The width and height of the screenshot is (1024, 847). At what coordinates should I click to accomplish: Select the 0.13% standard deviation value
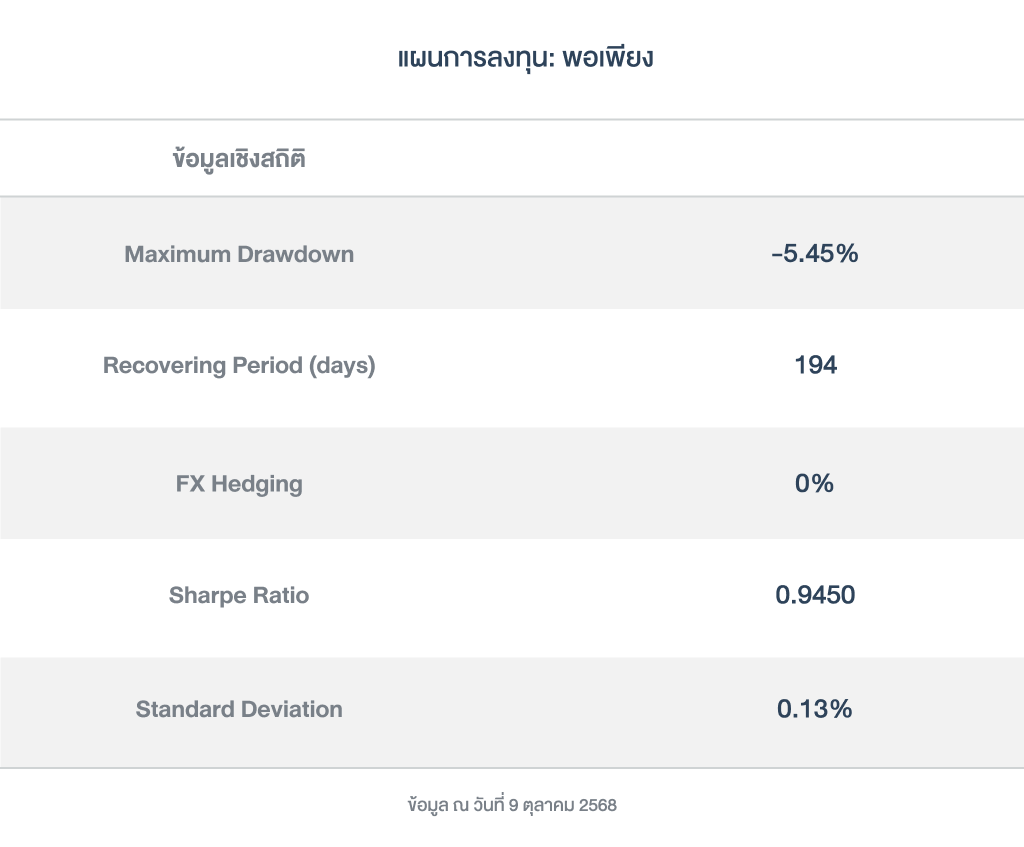[x=815, y=710]
